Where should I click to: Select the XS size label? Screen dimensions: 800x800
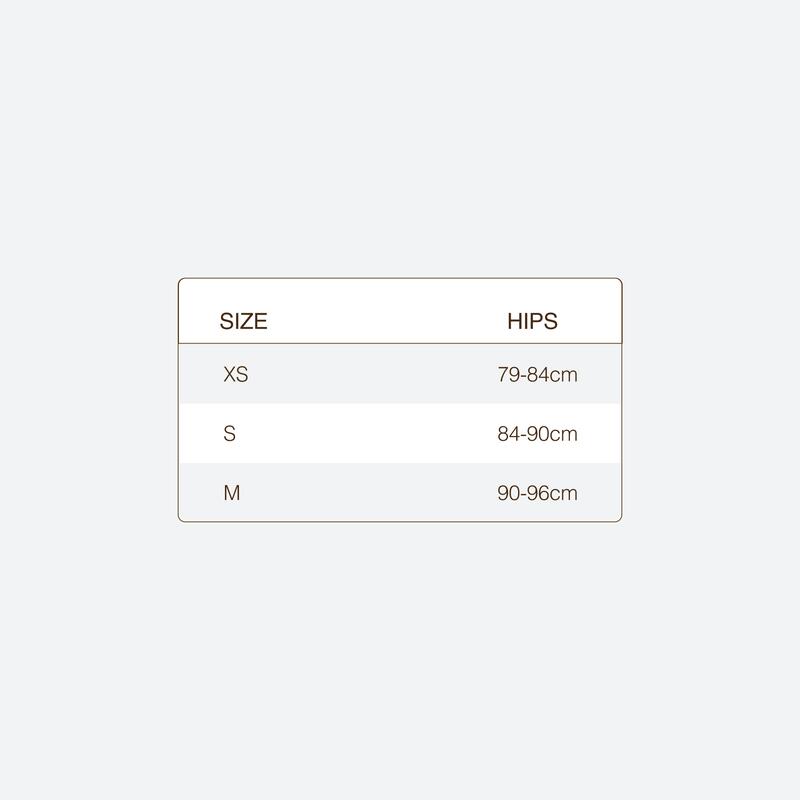click(x=236, y=375)
